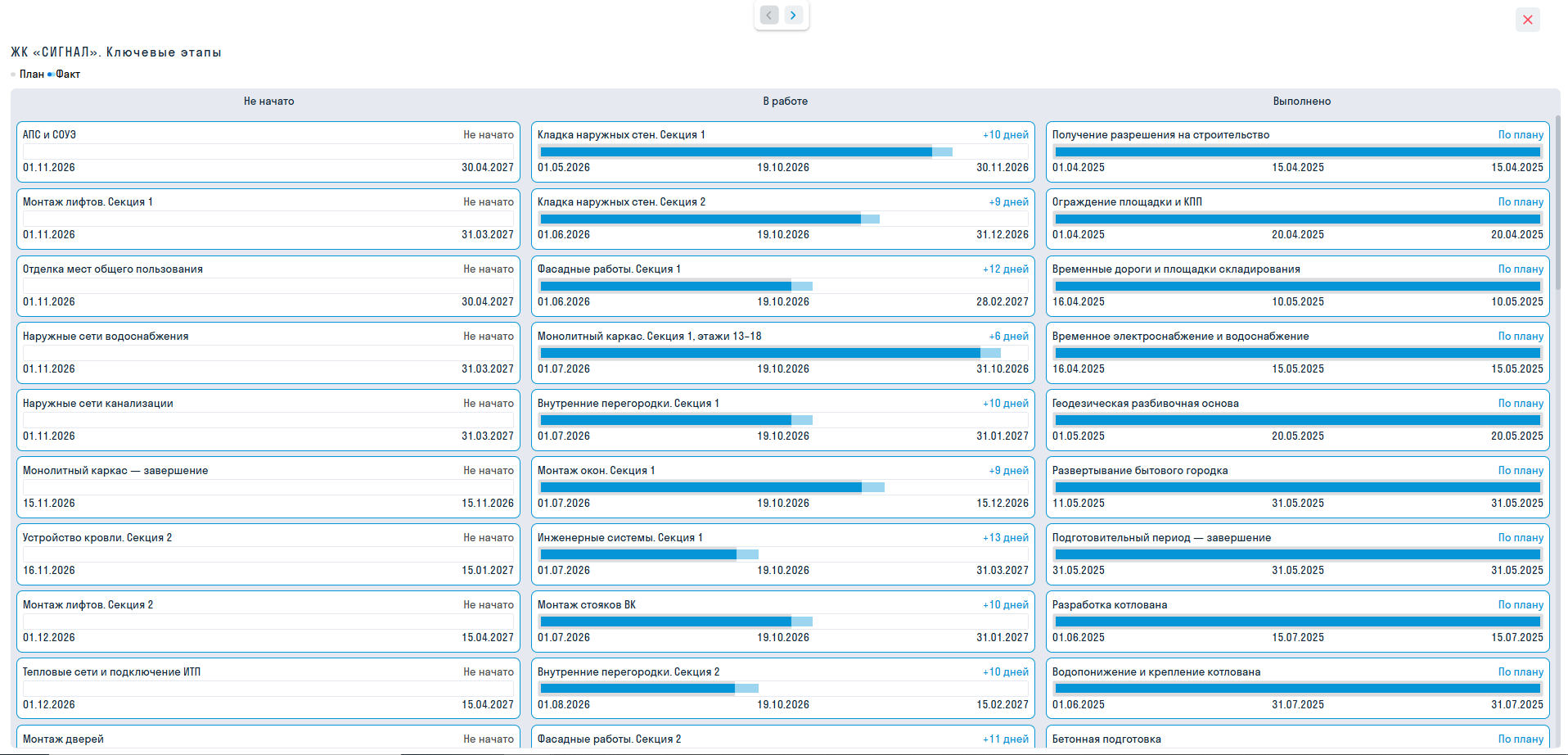1568x755 pixels.
Task: Open Кладка наружных стен. Секция 2 card
Action: 783,219
